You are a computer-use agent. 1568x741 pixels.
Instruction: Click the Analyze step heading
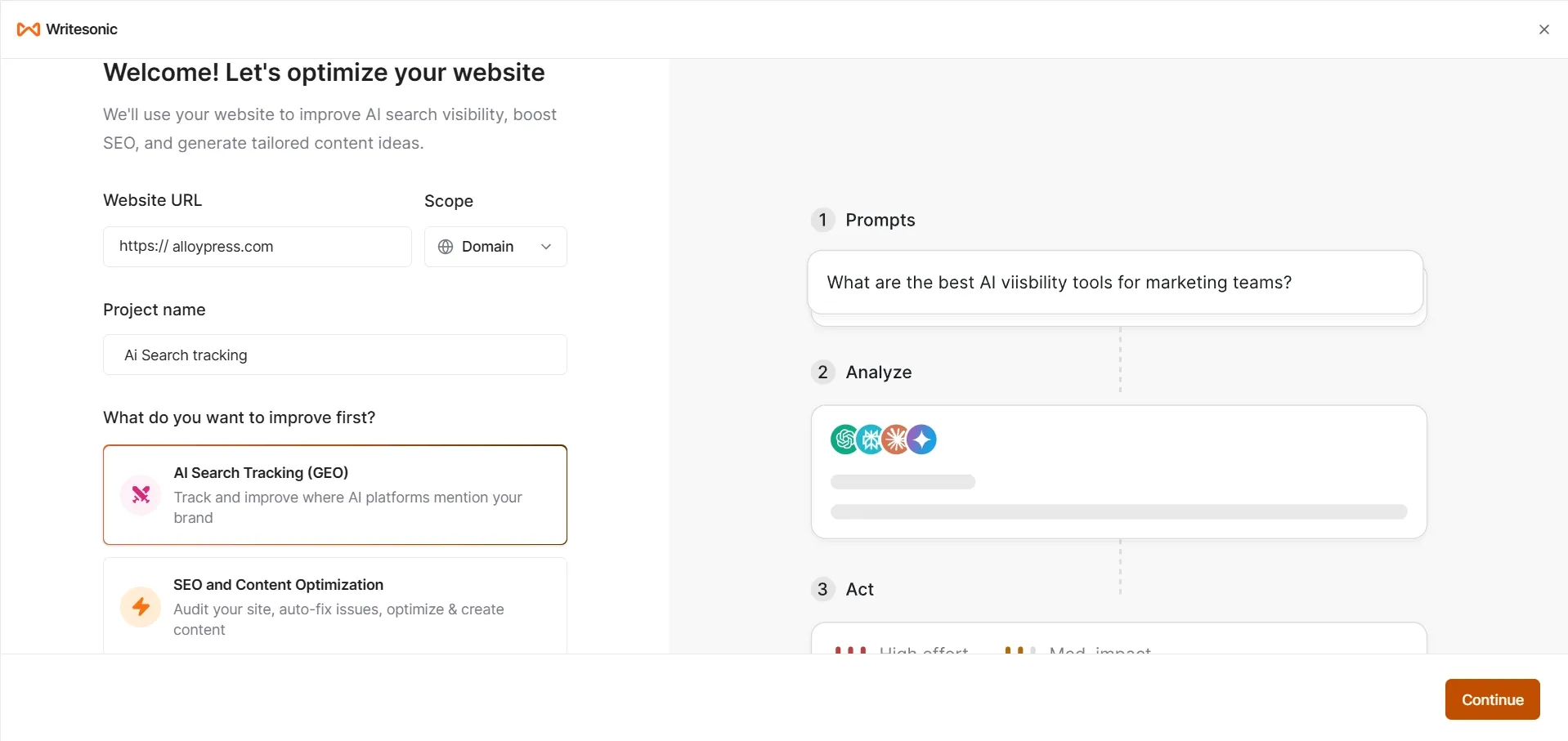[879, 373]
